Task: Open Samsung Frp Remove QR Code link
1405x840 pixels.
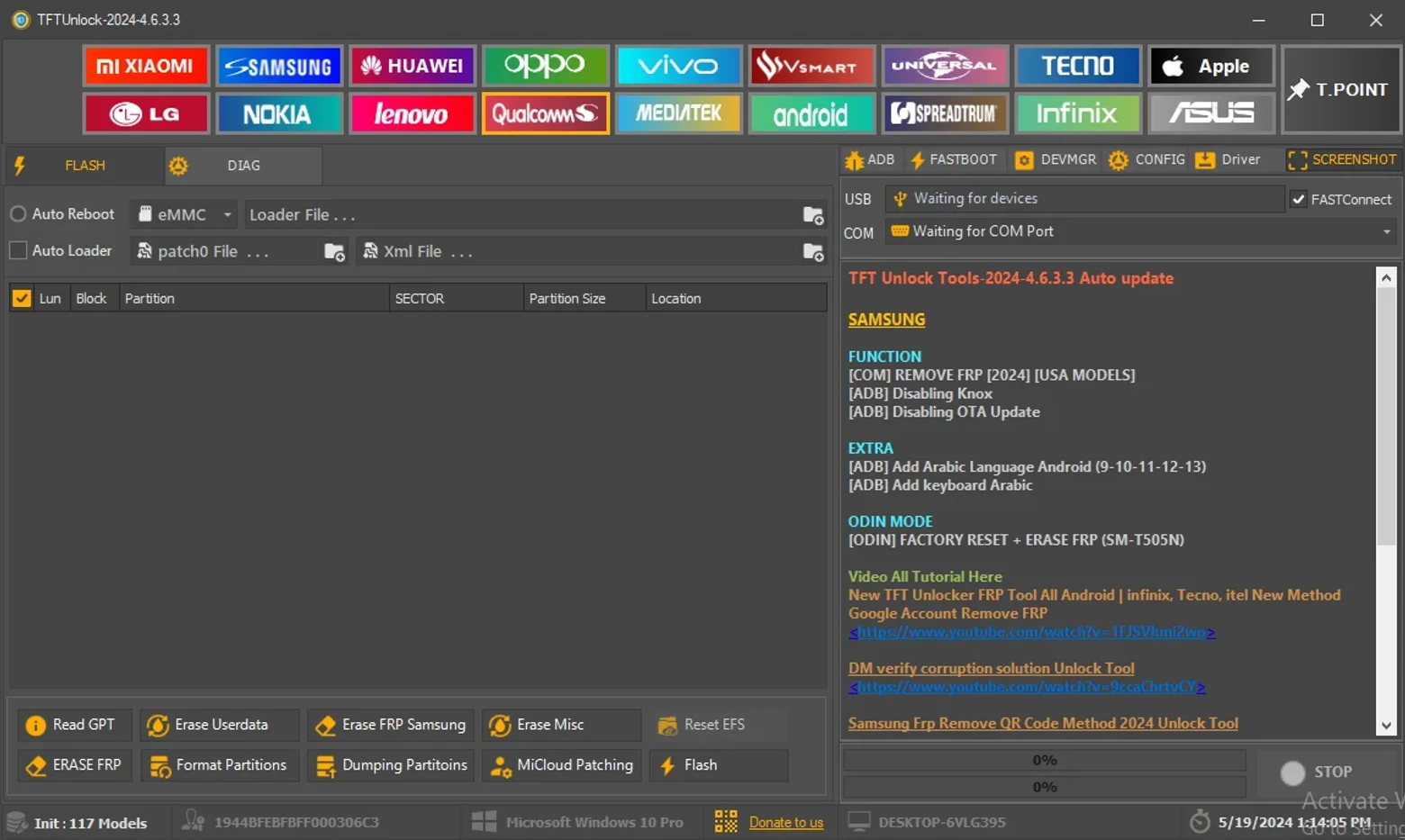Action: click(x=1043, y=723)
